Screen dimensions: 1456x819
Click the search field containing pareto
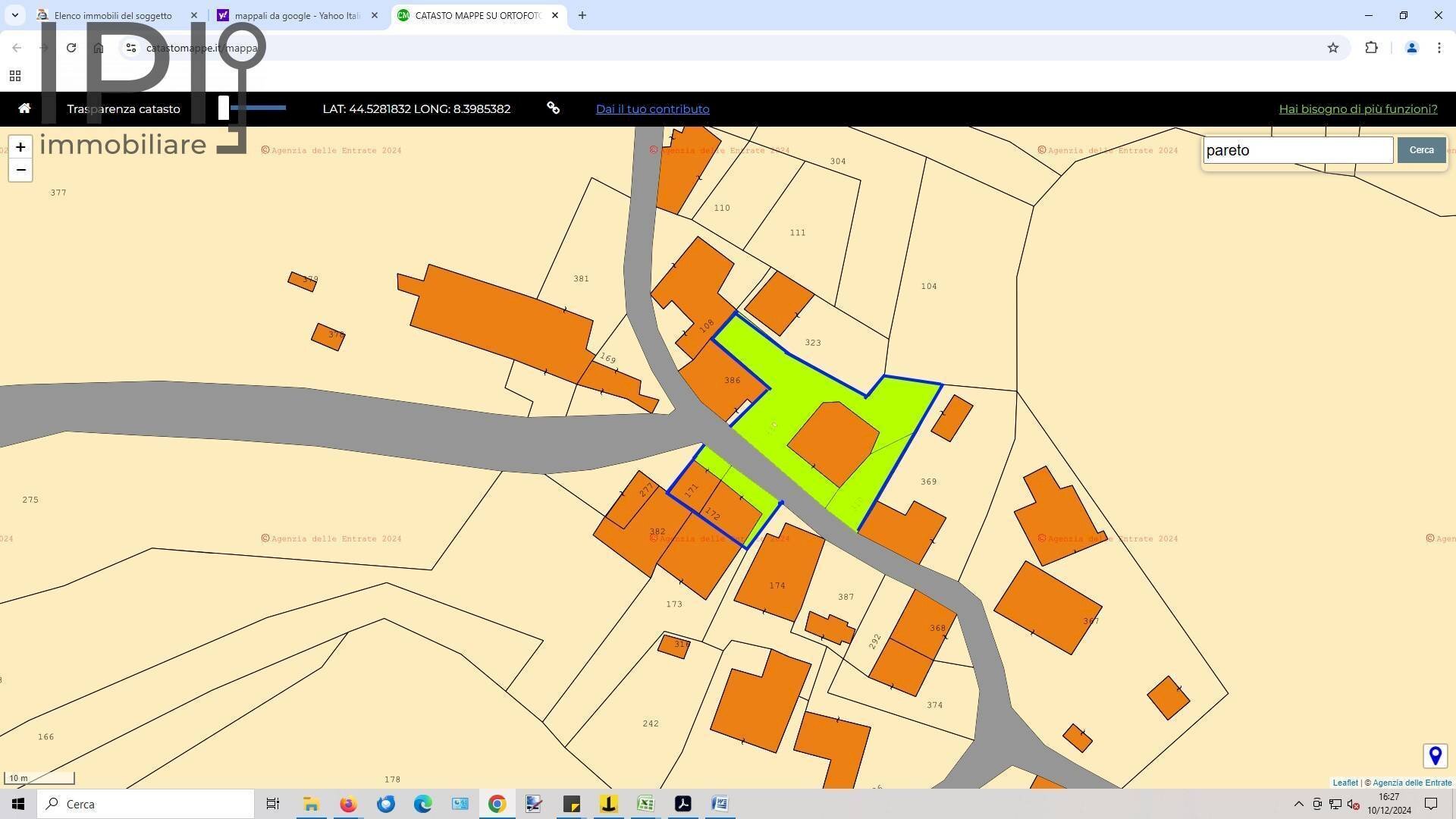coord(1297,150)
